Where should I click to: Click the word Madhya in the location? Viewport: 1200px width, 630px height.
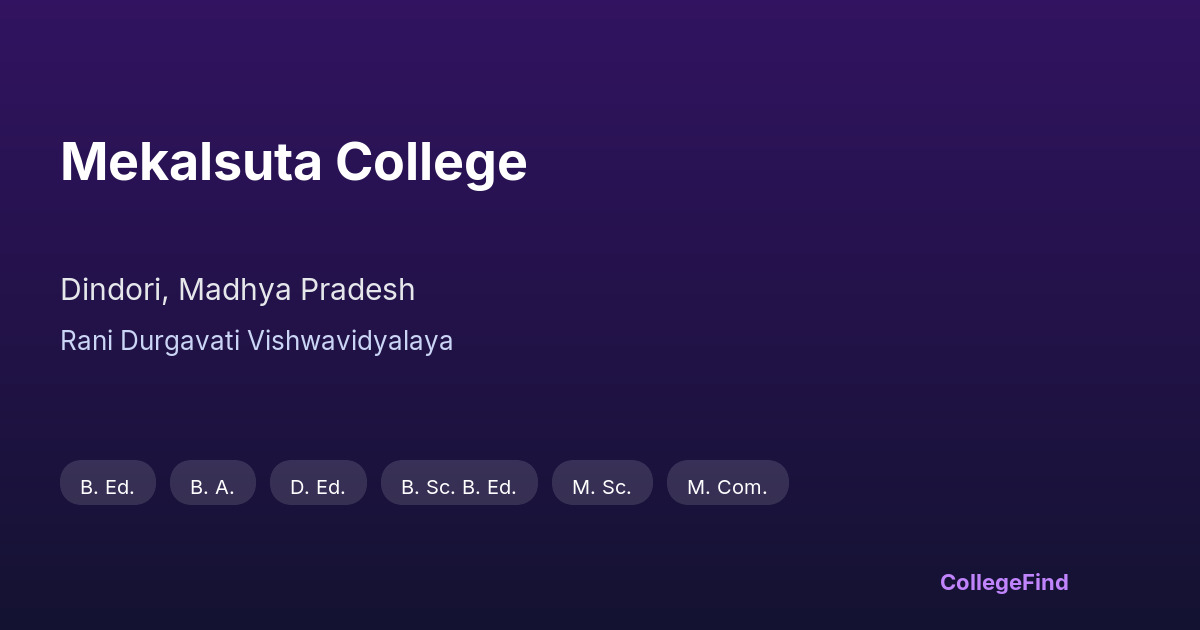[235, 290]
